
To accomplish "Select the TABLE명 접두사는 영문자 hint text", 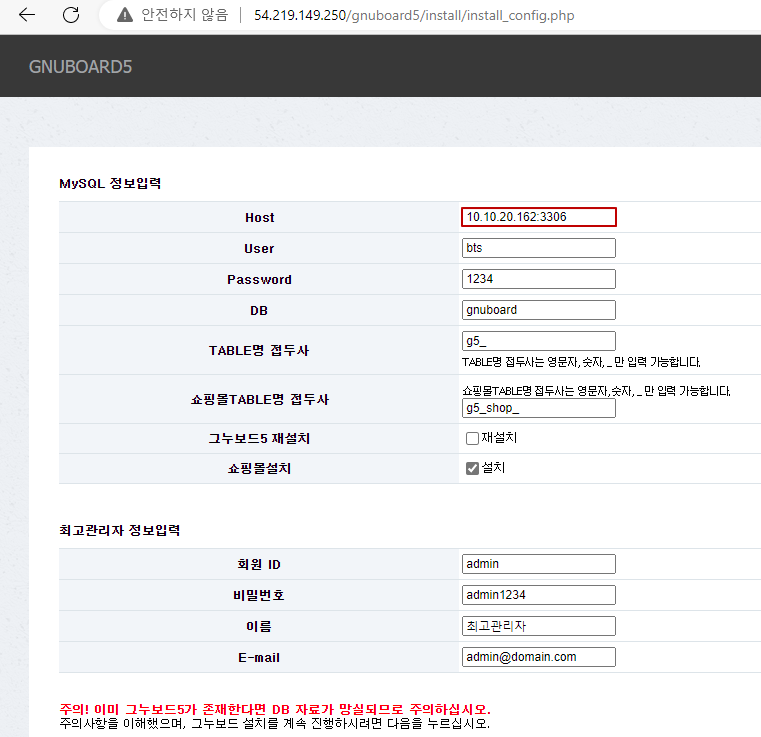I will [x=581, y=362].
